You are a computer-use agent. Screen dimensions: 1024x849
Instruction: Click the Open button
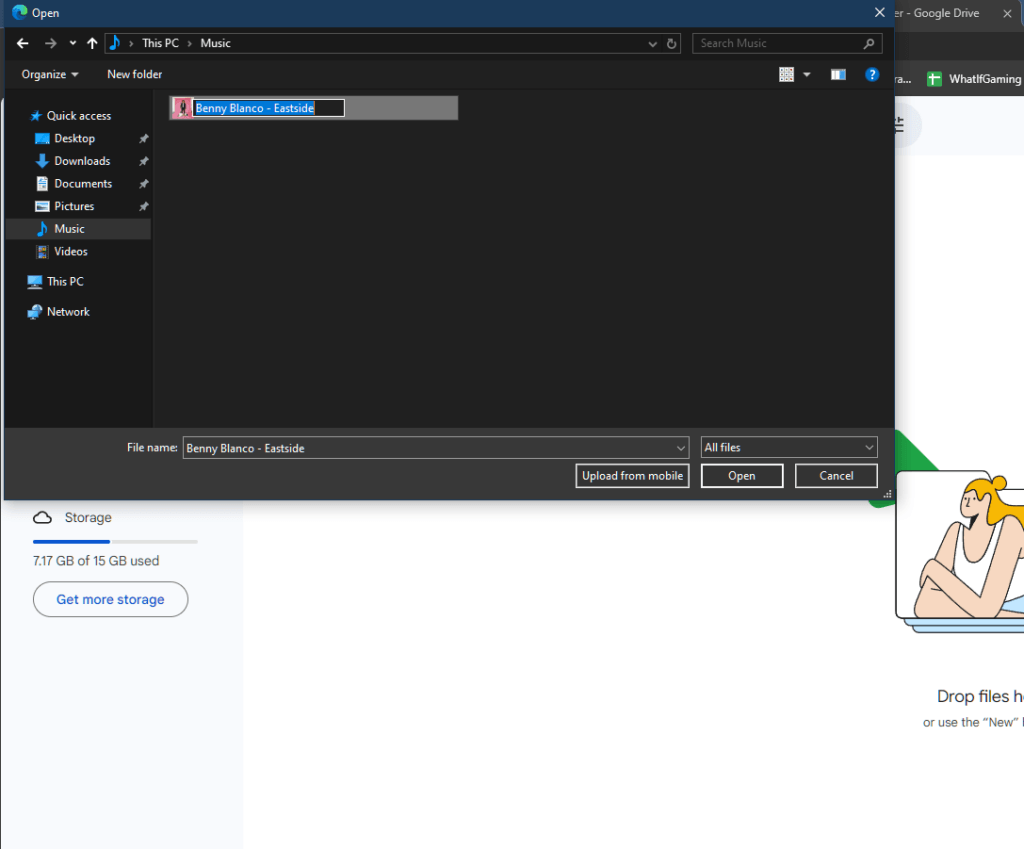742,475
